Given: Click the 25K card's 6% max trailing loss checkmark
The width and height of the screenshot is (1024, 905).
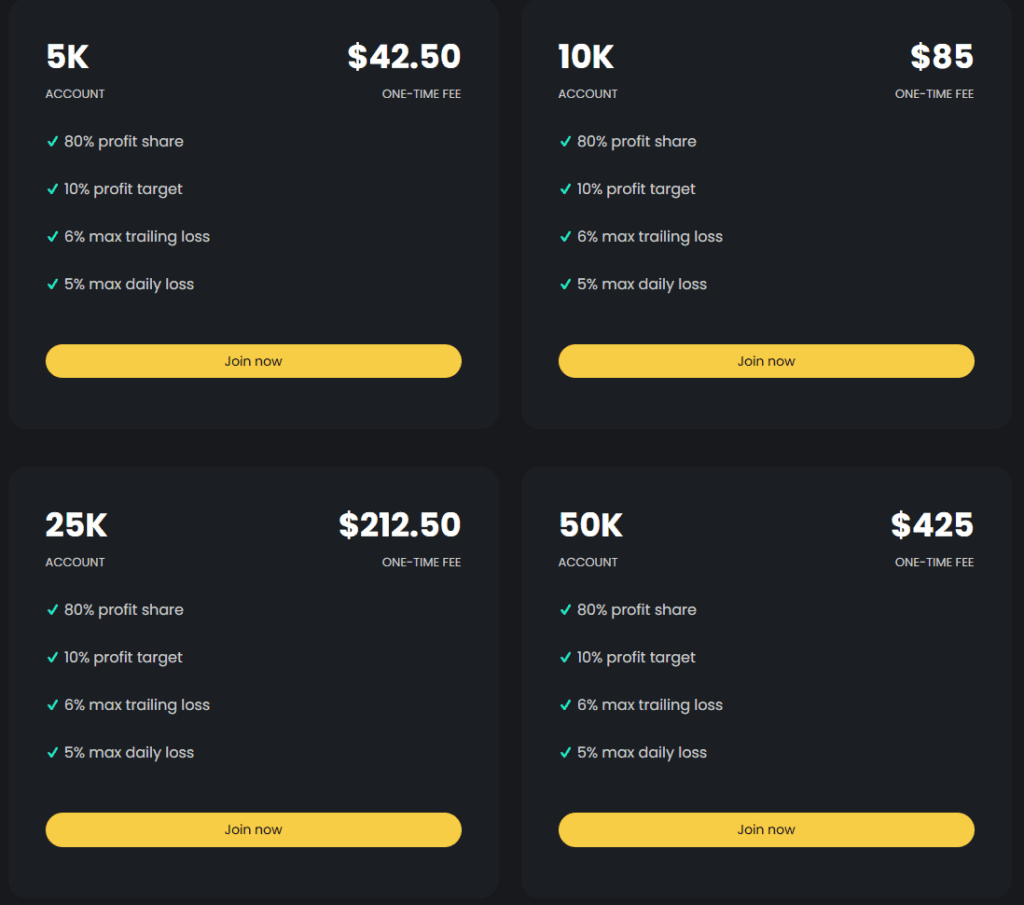Looking at the screenshot, I should [x=52, y=705].
